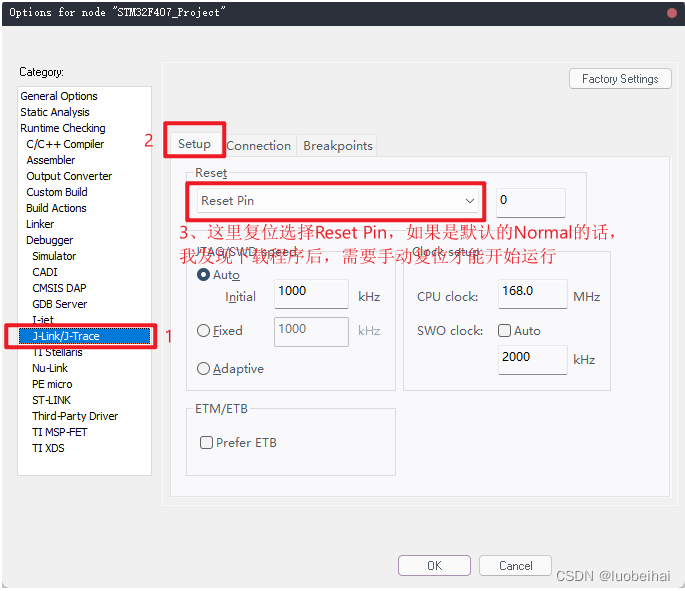685x591 pixels.
Task: Select the Auto speed radio button
Action: [204, 275]
